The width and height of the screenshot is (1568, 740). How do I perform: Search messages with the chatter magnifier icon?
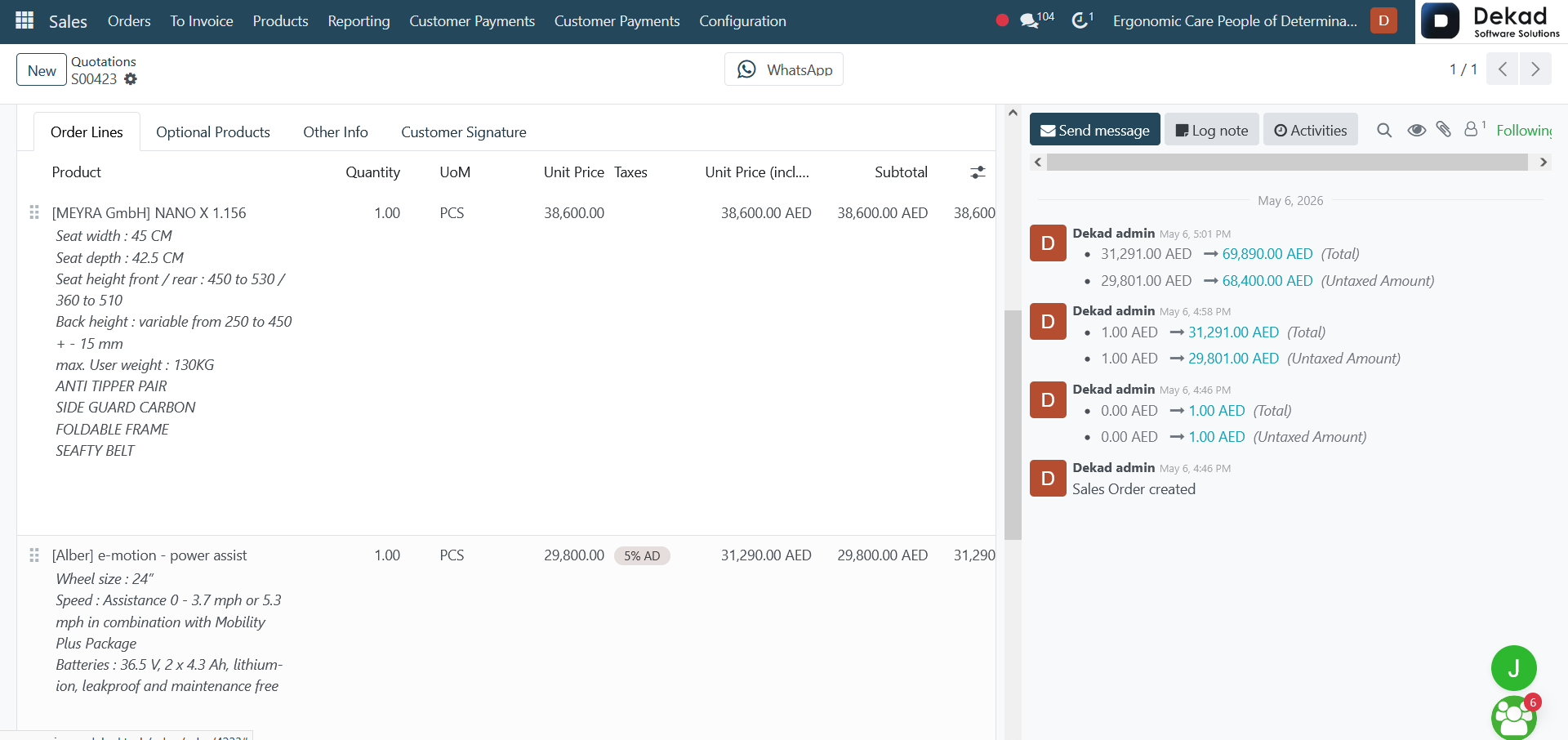tap(1383, 130)
